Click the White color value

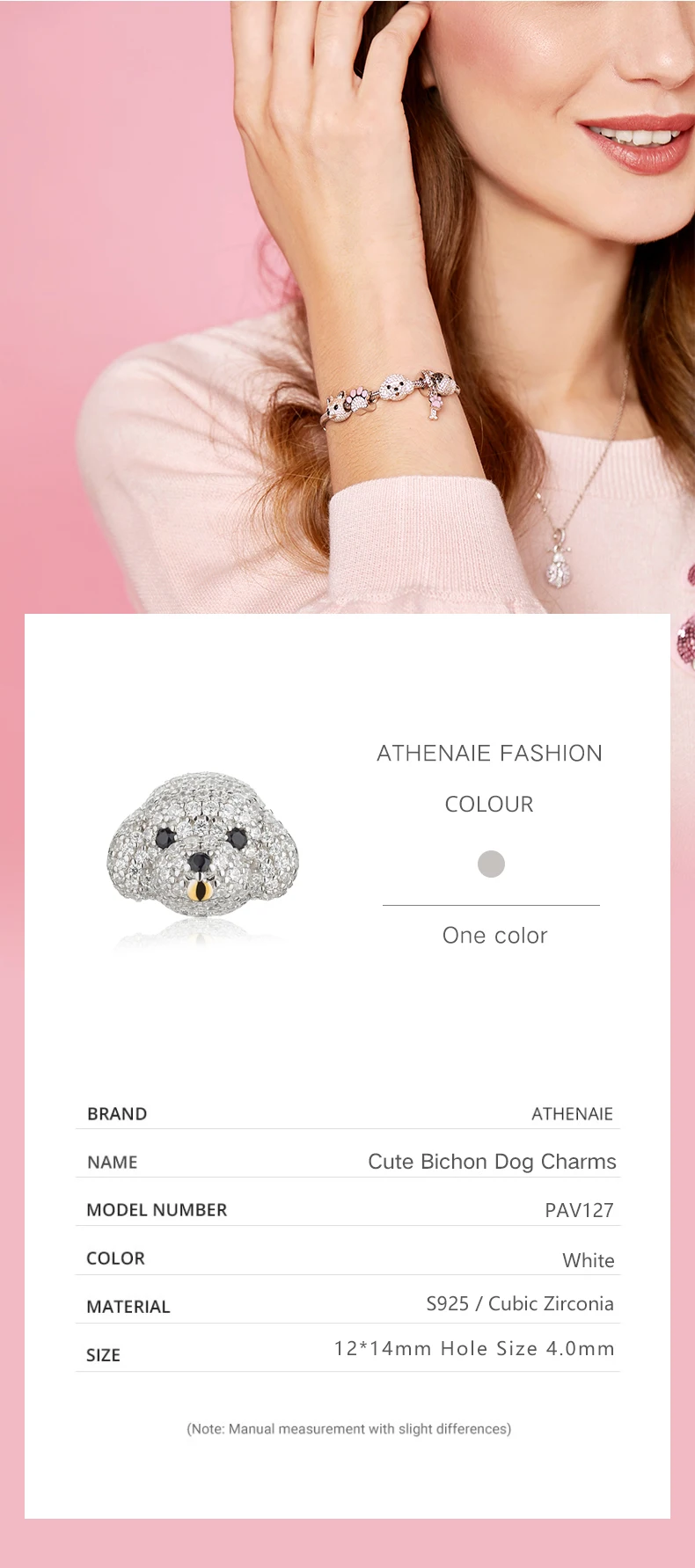pos(589,1260)
